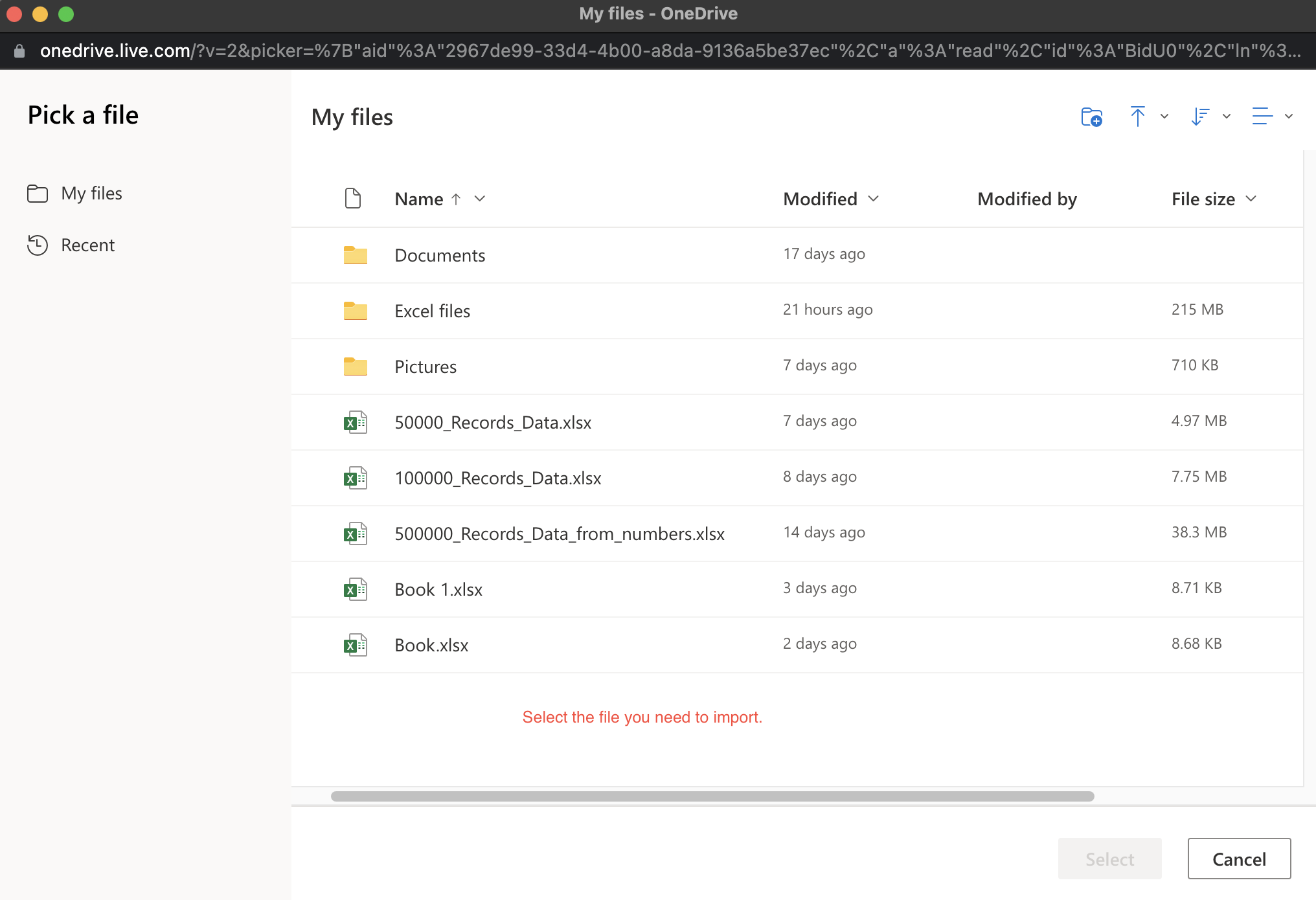Click the file type column header icon

[x=353, y=198]
